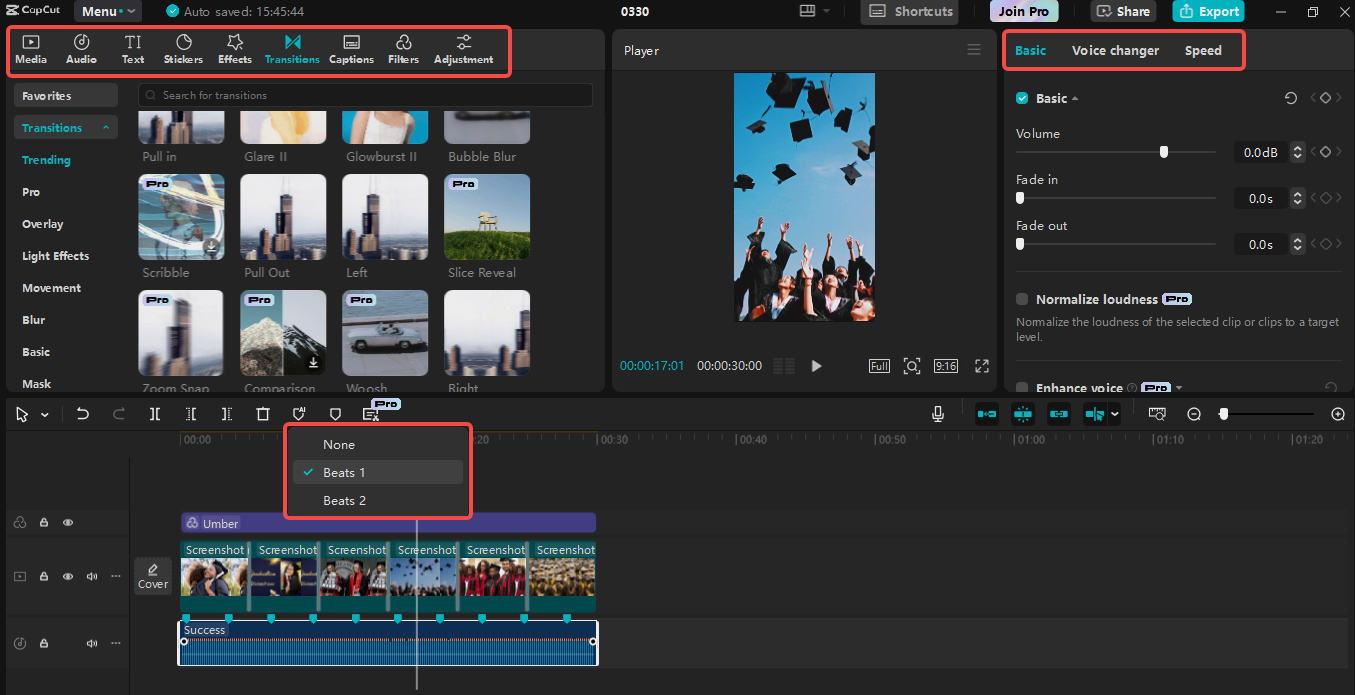Switch to the Filters panel
Screen dimensions: 1355x695
click(403, 47)
